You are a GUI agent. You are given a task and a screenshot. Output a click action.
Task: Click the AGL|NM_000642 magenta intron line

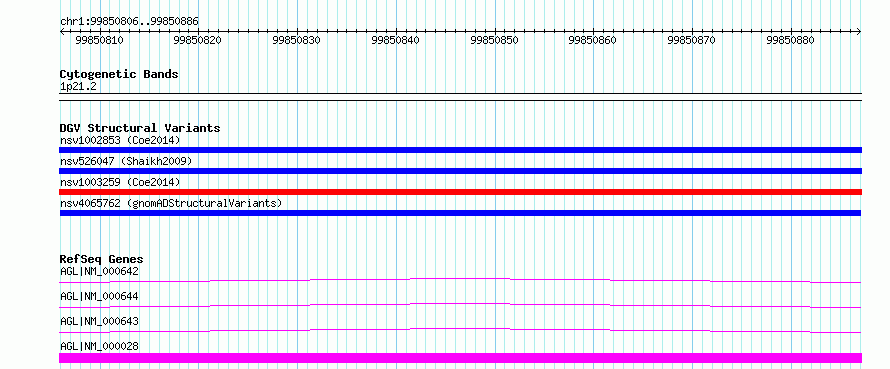[460, 280]
